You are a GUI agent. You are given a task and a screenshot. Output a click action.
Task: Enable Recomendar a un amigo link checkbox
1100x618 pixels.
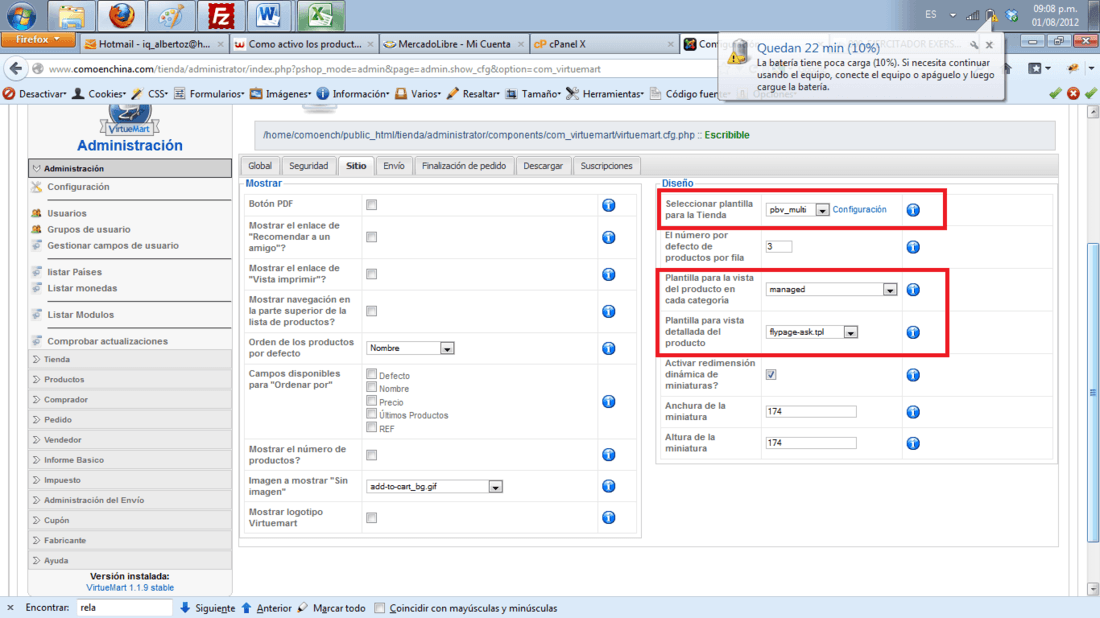371,237
